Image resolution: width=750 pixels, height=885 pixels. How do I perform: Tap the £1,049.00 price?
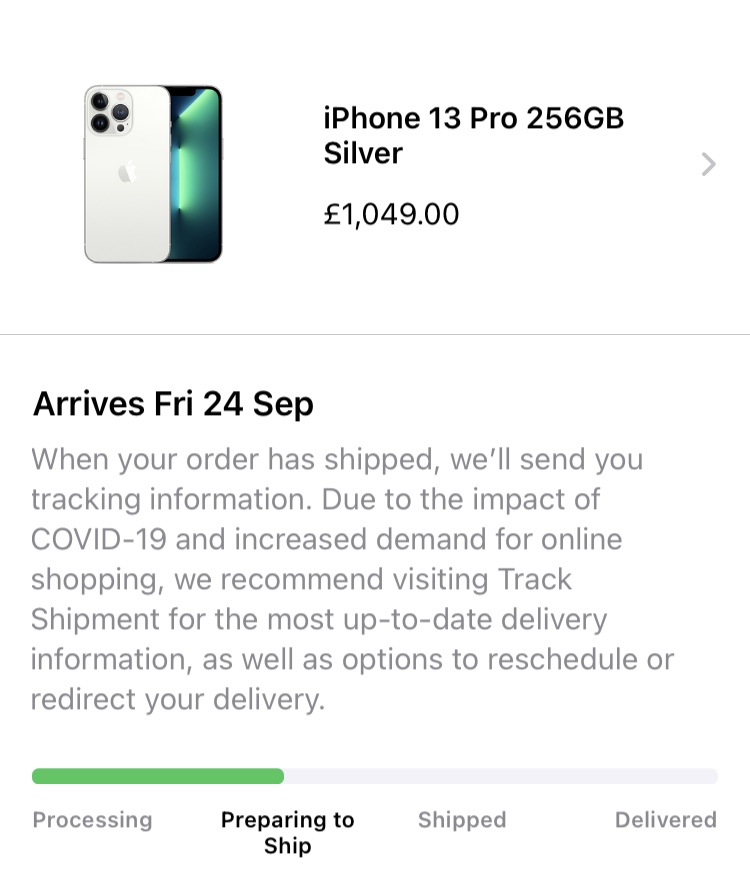pyautogui.click(x=391, y=214)
